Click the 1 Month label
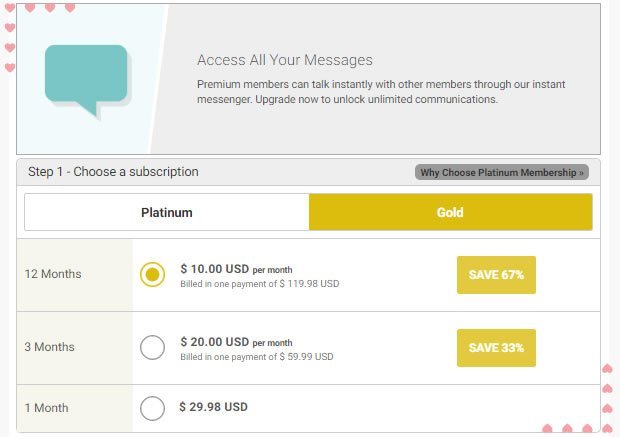The height and width of the screenshot is (437, 620). (46, 408)
